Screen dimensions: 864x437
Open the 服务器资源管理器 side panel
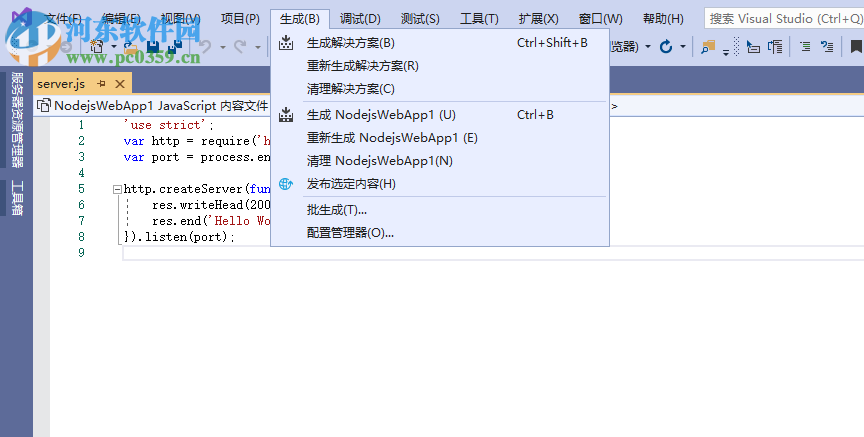point(17,120)
